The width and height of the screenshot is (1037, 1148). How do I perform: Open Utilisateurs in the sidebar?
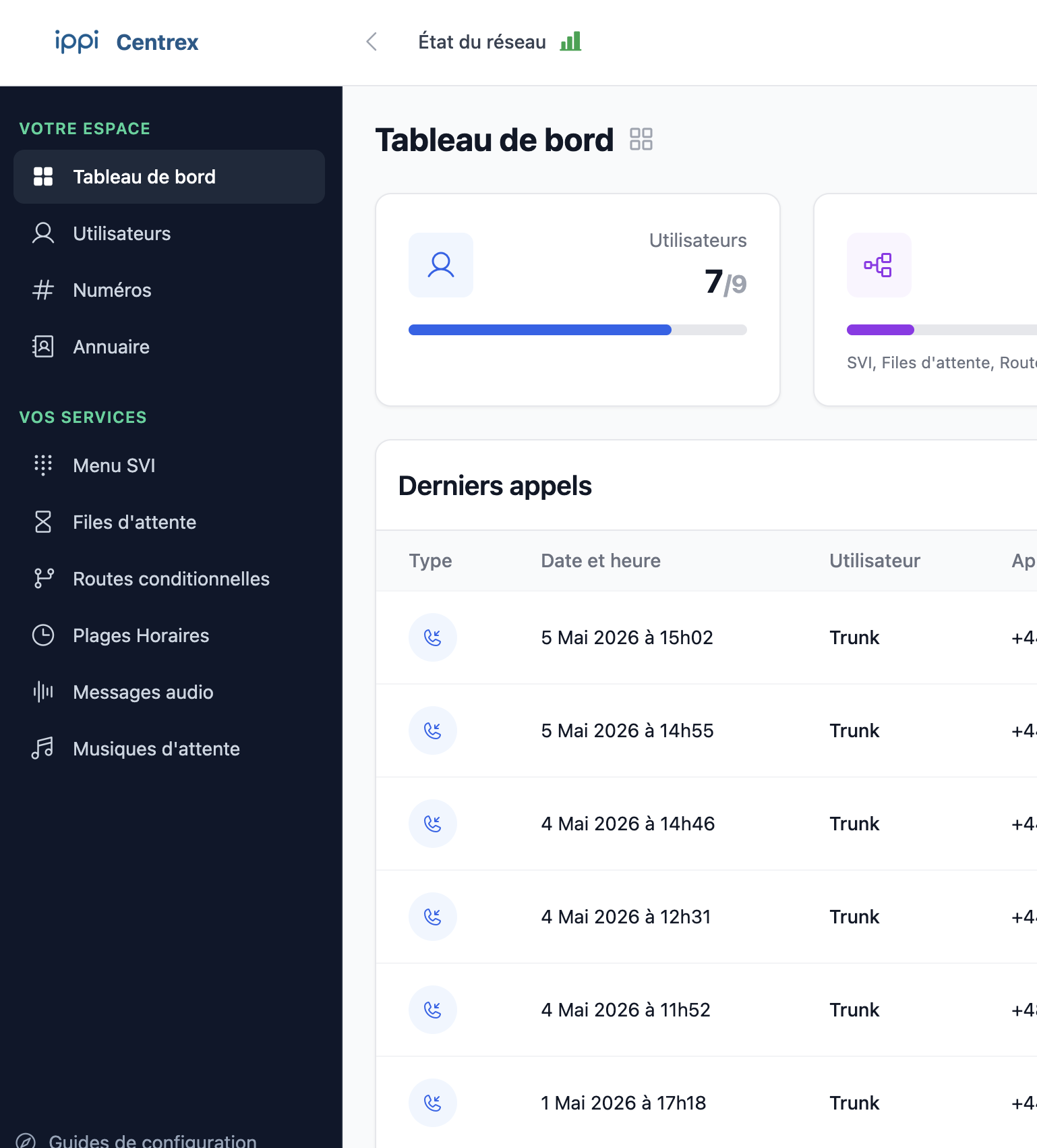tap(121, 233)
